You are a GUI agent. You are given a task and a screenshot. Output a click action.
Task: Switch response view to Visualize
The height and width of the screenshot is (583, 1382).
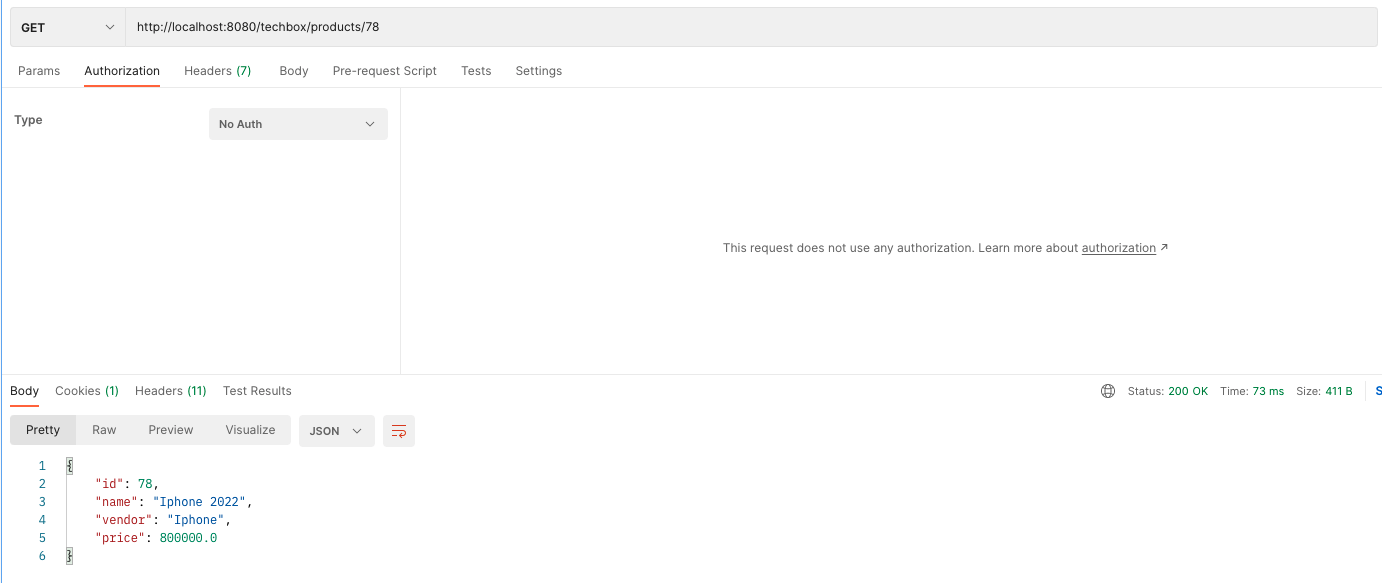[x=249, y=429]
